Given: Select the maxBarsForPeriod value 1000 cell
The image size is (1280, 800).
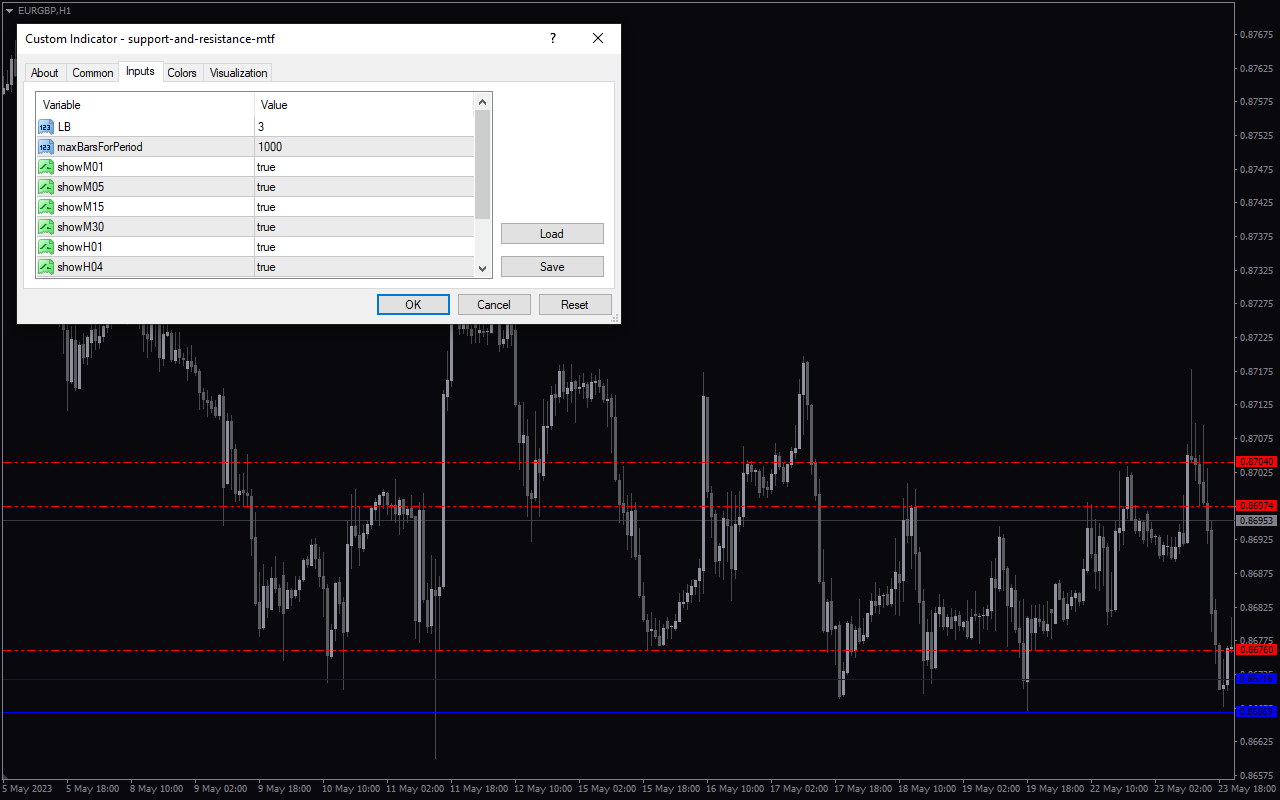Looking at the screenshot, I should [x=364, y=147].
